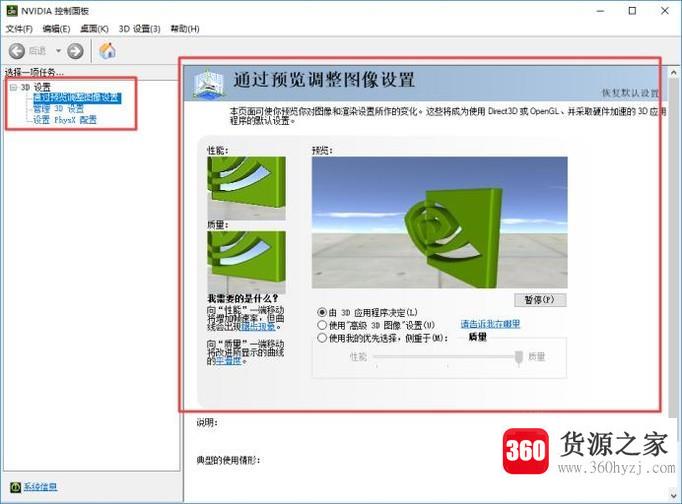
Task: Click the Forward arrow toolbar icon
Action: coord(75,51)
